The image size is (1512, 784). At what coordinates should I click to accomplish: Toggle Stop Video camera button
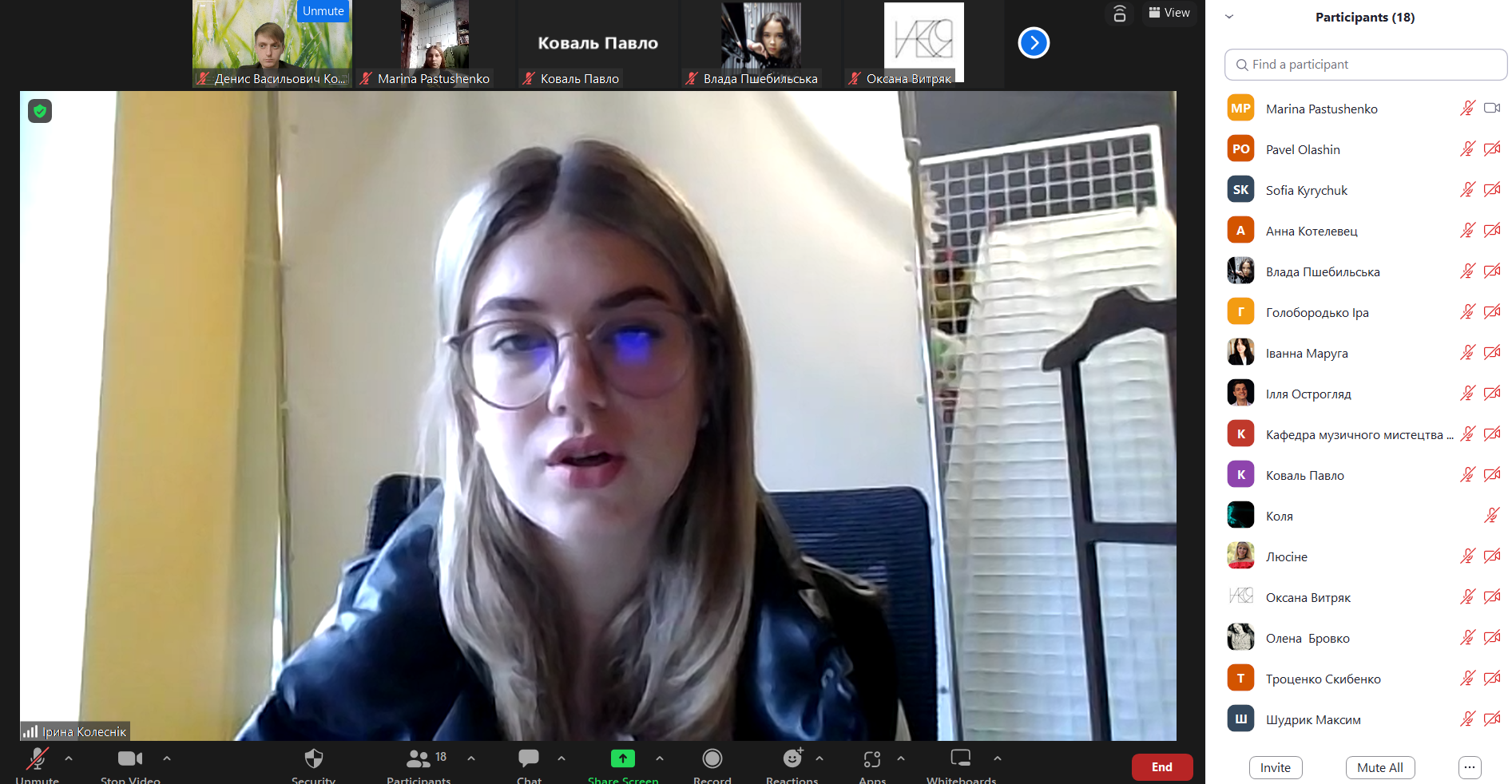[x=130, y=758]
